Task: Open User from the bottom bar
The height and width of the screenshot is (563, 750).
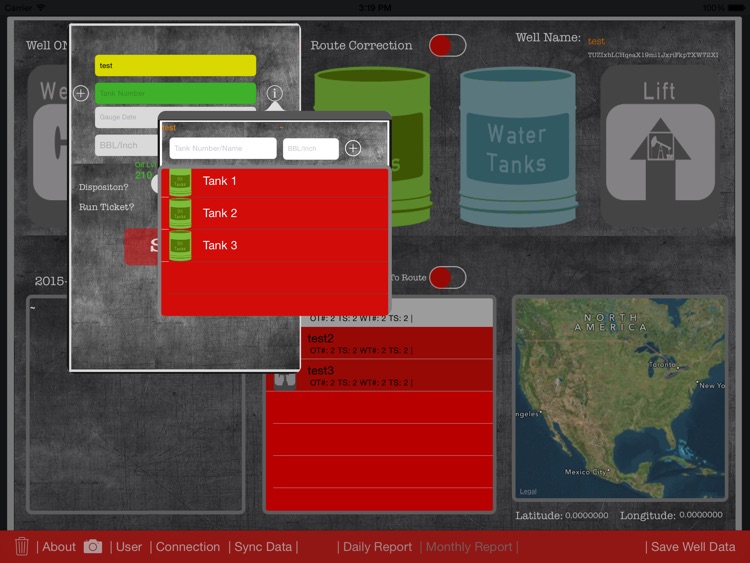Action: pyautogui.click(x=129, y=547)
